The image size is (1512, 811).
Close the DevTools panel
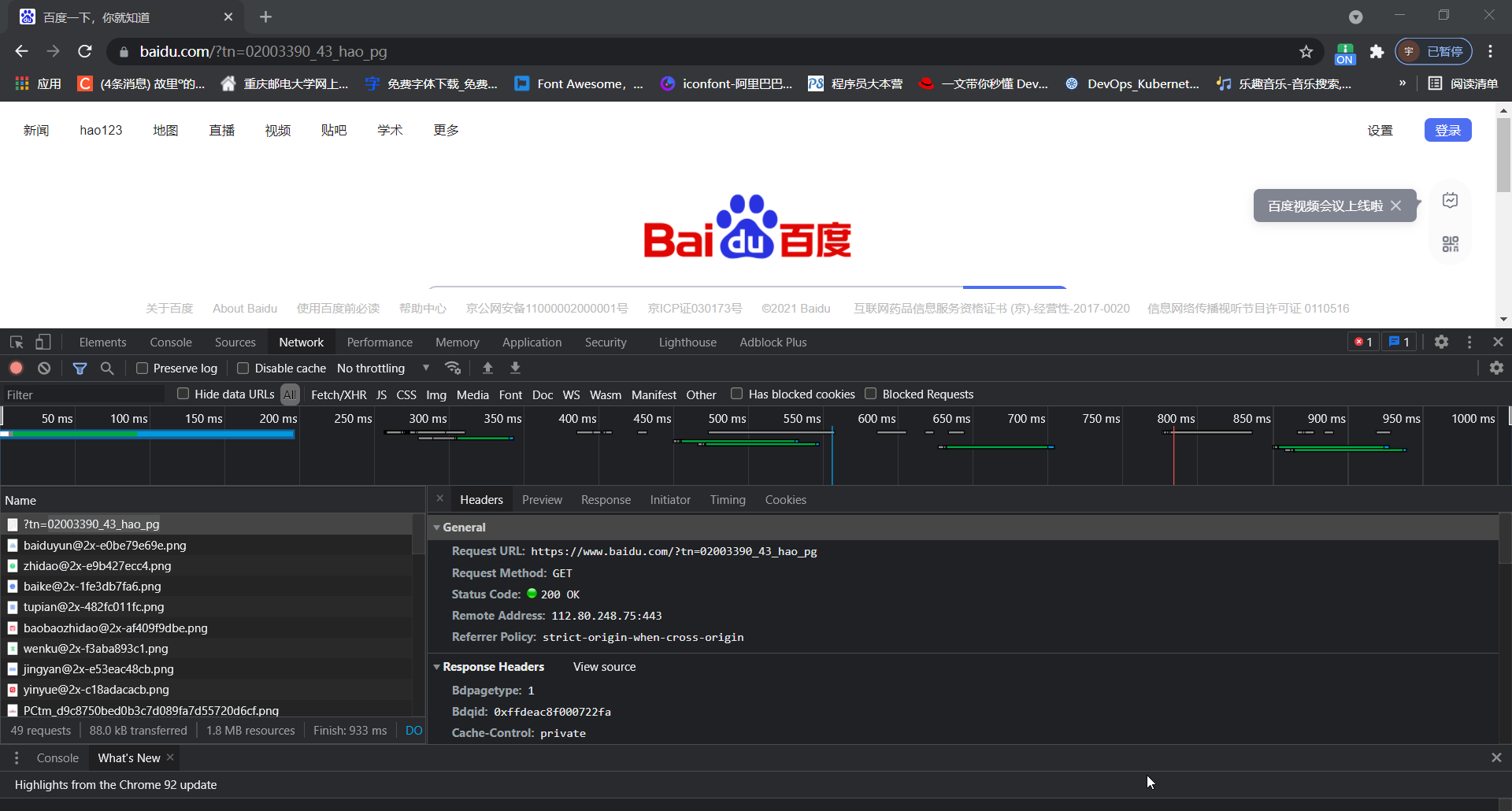pos(1498,342)
